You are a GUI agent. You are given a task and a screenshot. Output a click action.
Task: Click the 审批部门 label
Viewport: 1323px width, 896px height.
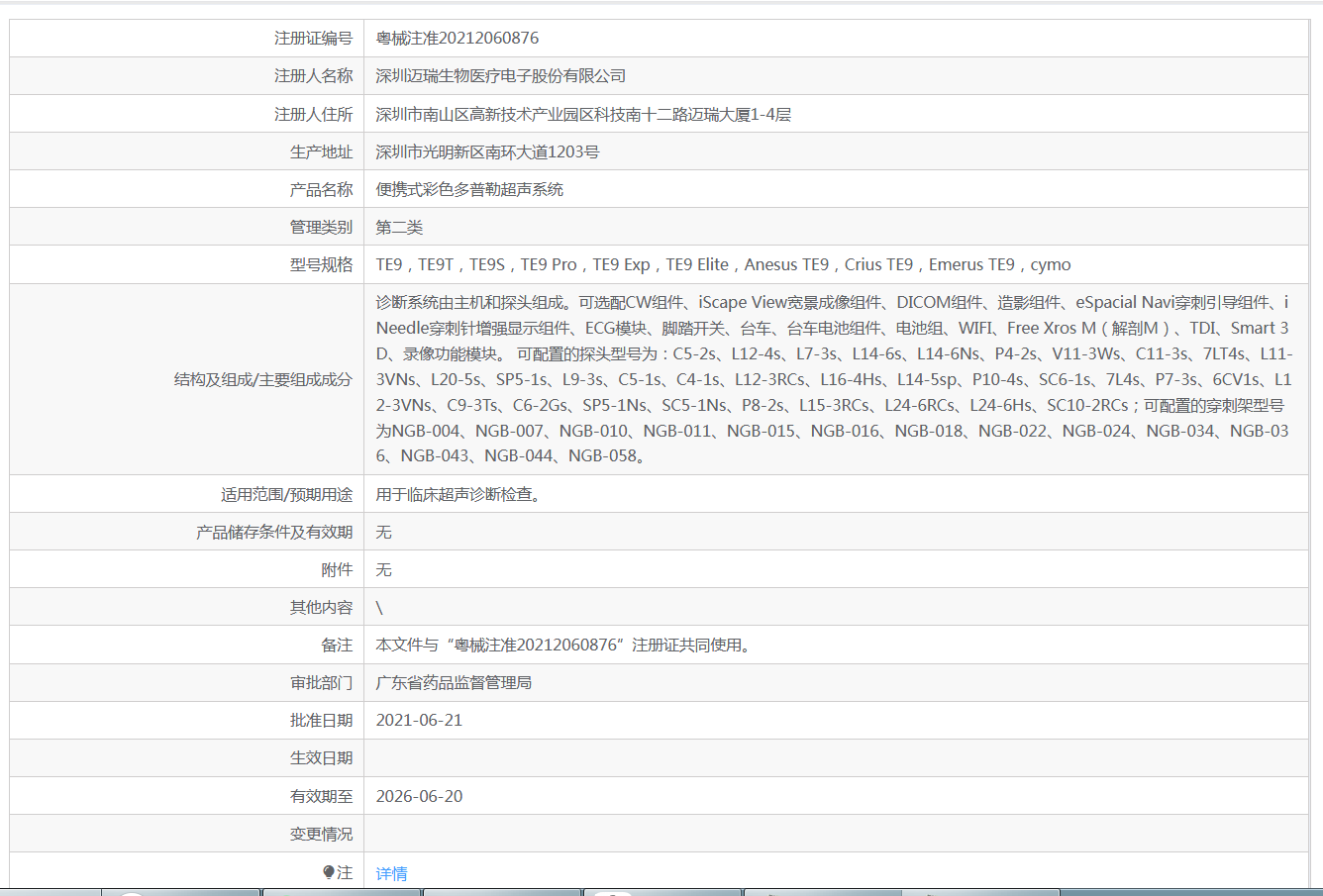coord(321,682)
